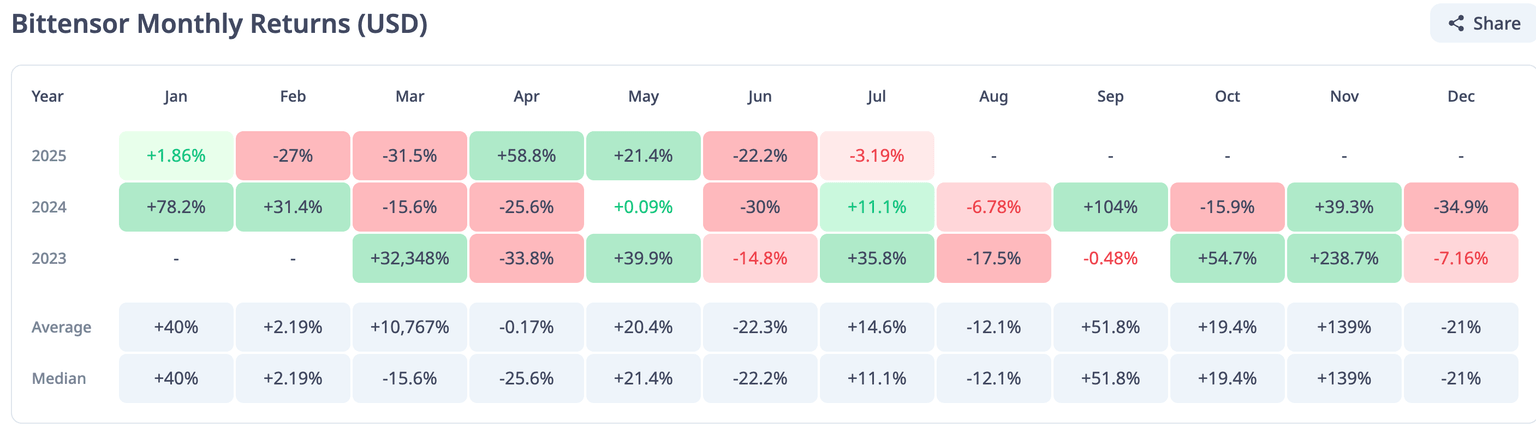This screenshot has width=1536, height=437.
Task: Click the 2023 year row label
Action: [49, 258]
